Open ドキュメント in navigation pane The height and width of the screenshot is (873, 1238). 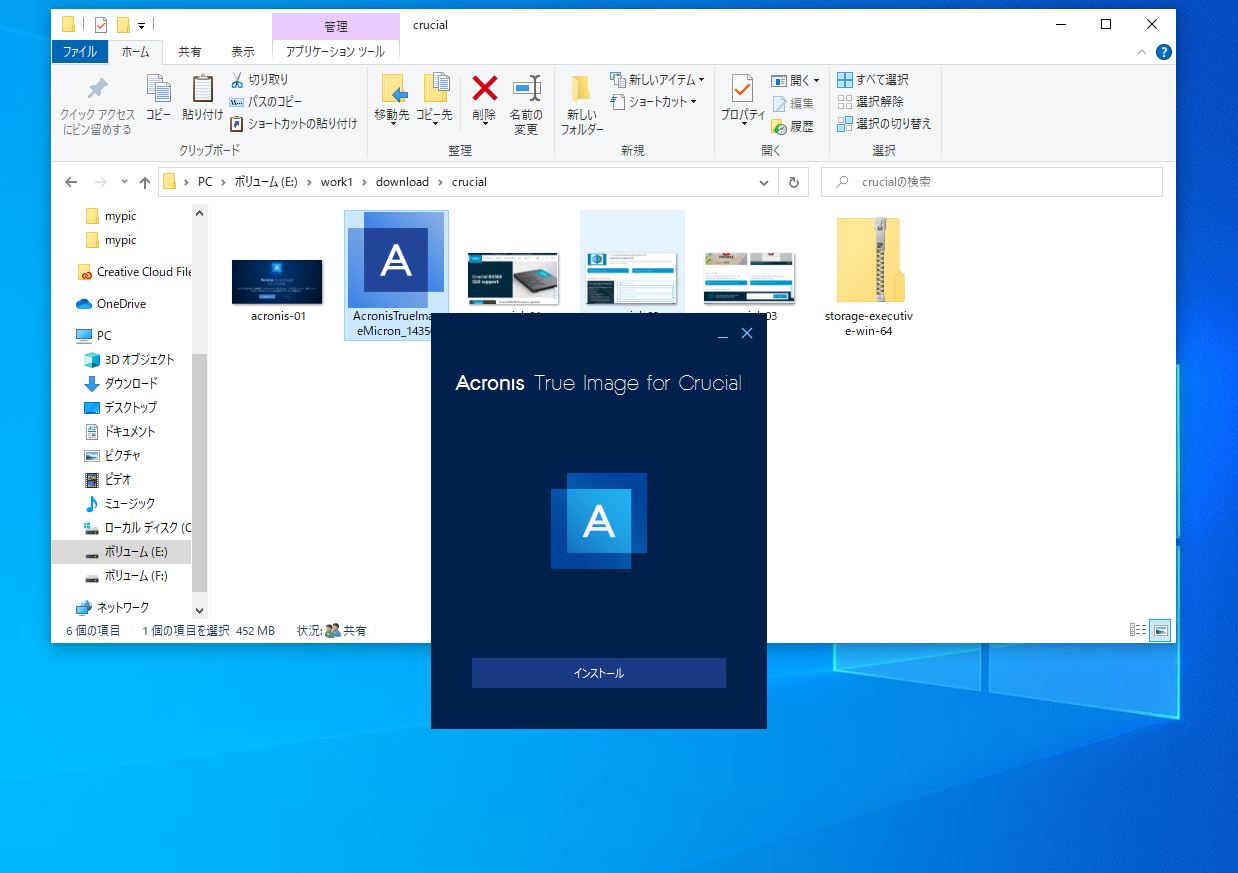(120, 432)
